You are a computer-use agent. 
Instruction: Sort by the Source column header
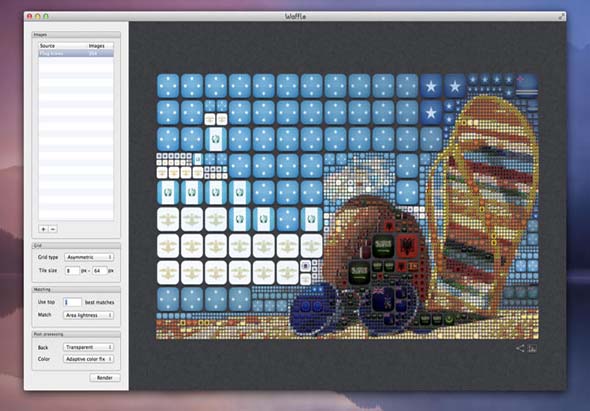pos(62,46)
